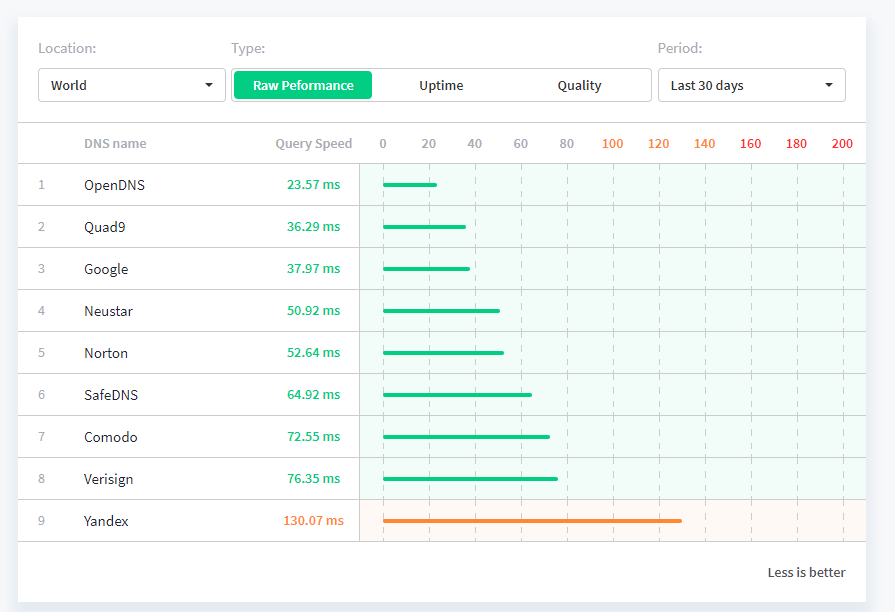The image size is (895, 612).
Task: Click the Quad9 green speed bar
Action: coord(425,227)
